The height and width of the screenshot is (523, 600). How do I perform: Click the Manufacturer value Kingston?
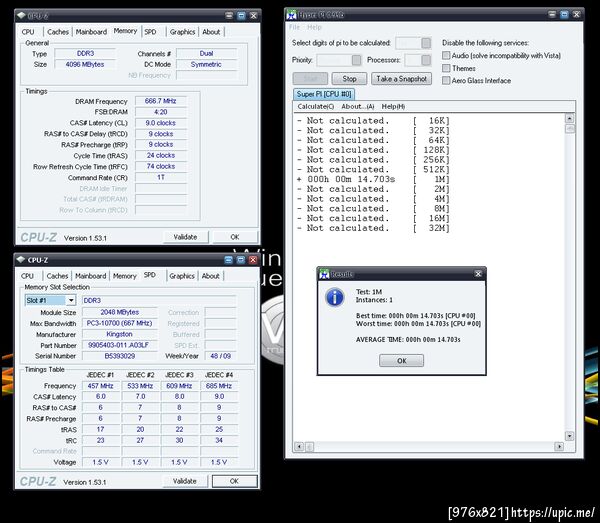coord(119,334)
